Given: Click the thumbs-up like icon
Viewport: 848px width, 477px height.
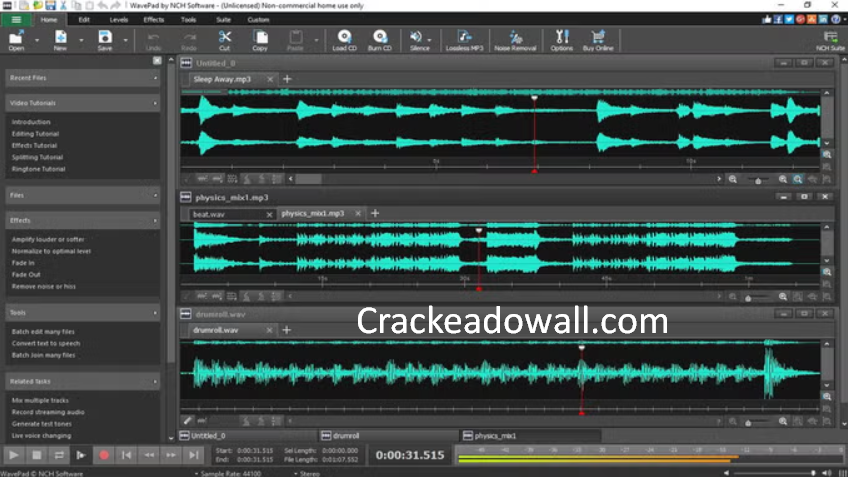Looking at the screenshot, I should pyautogui.click(x=767, y=19).
